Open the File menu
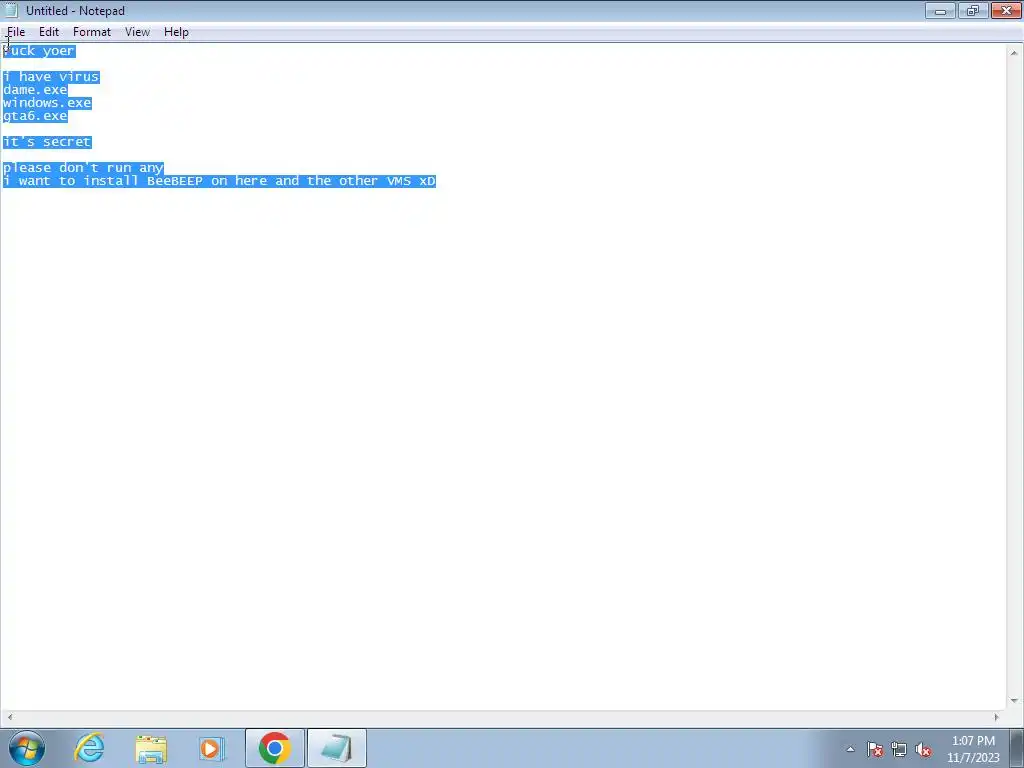This screenshot has height=768, width=1024. click(16, 32)
